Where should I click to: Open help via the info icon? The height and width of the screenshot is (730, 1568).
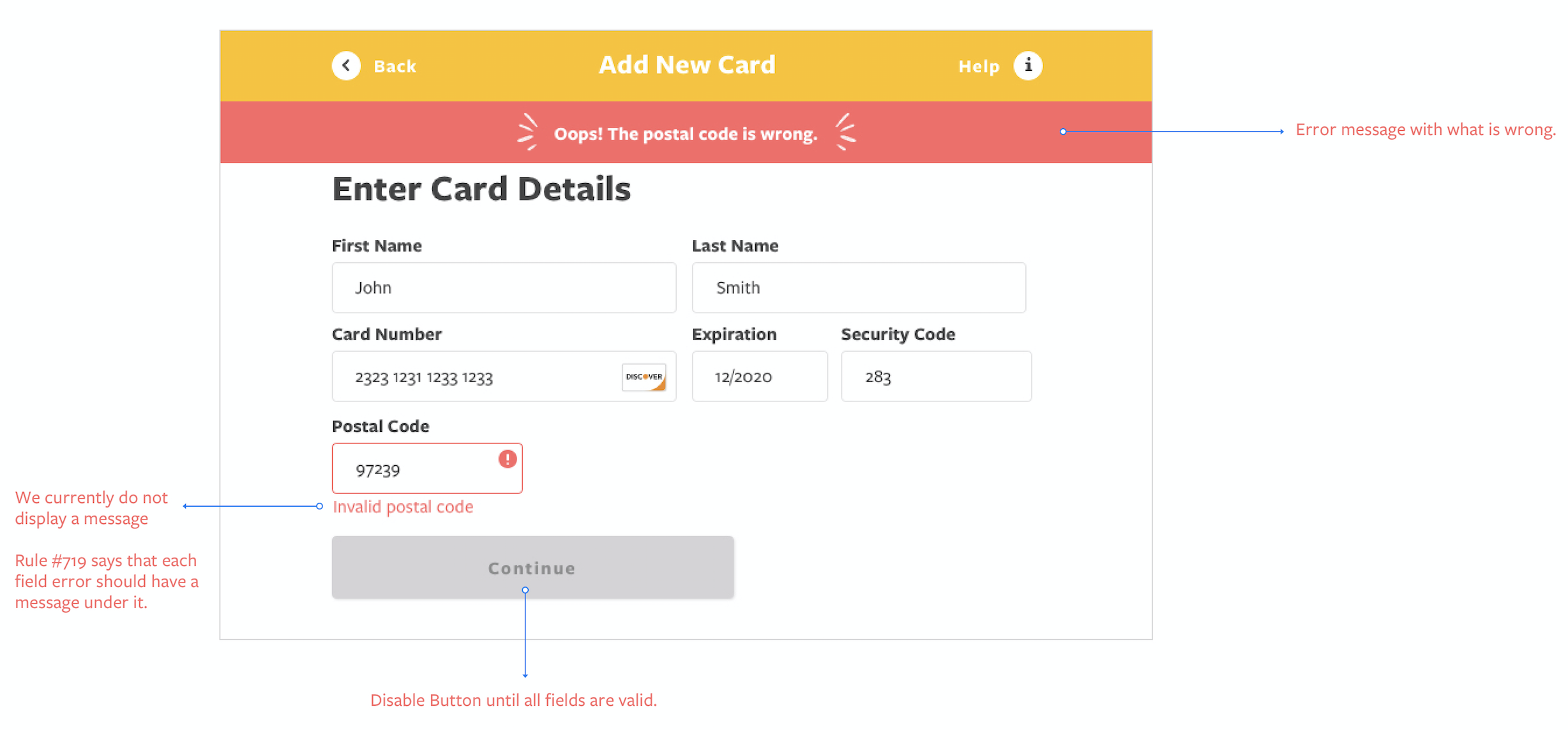1027,66
